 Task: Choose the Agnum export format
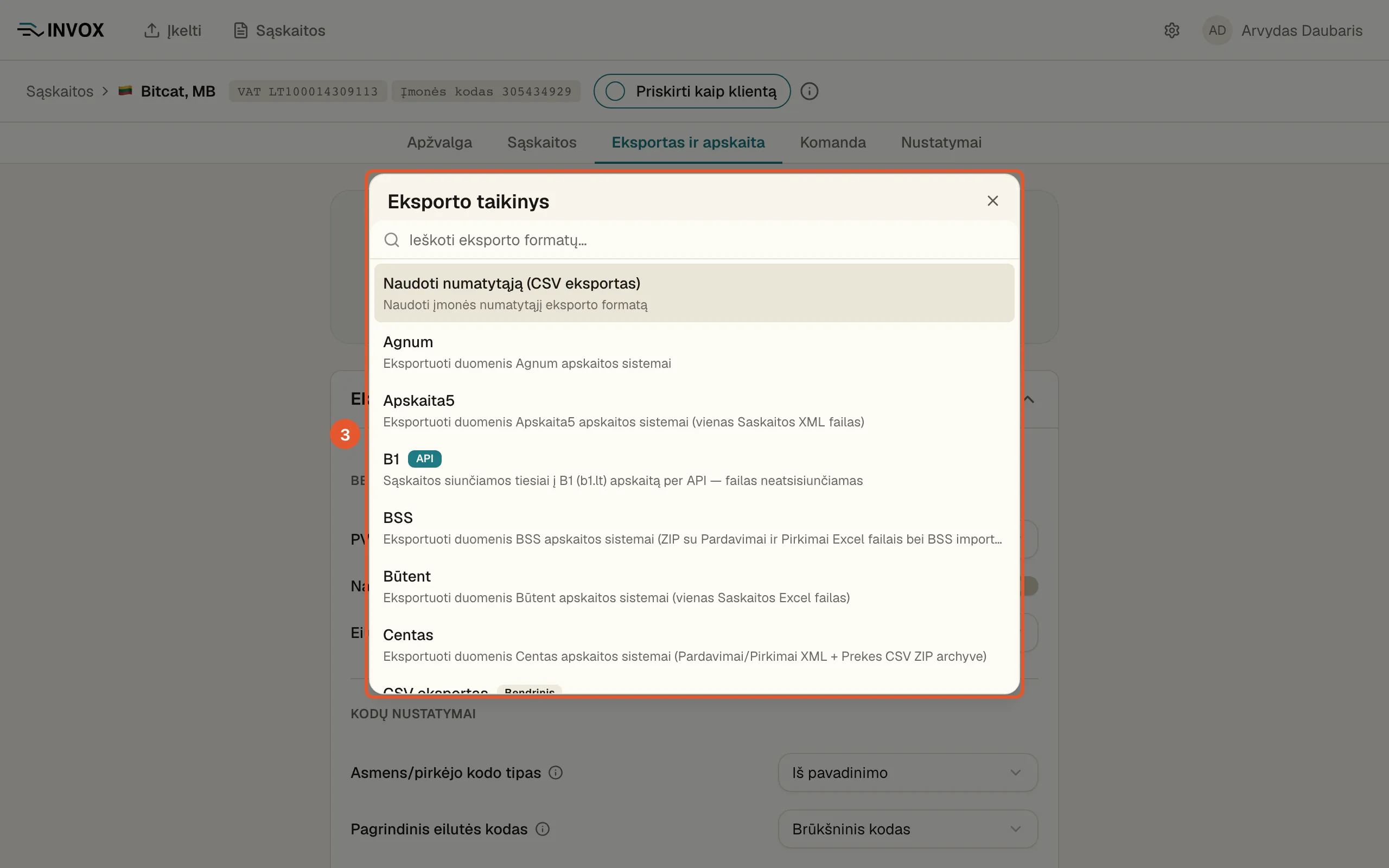(x=694, y=352)
